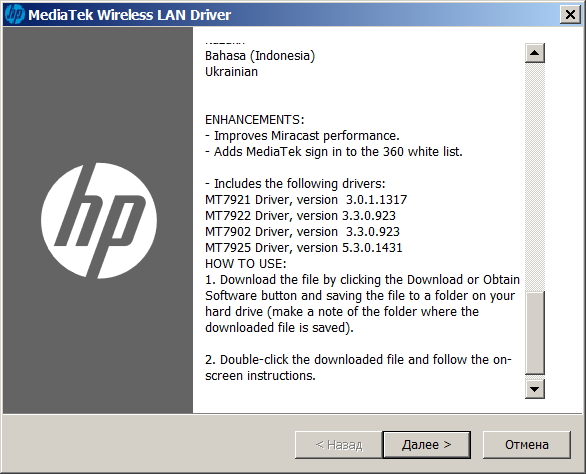586x474 pixels.
Task: Click the 'Bahasa (Indonesia)' text line
Action: (x=260, y=56)
